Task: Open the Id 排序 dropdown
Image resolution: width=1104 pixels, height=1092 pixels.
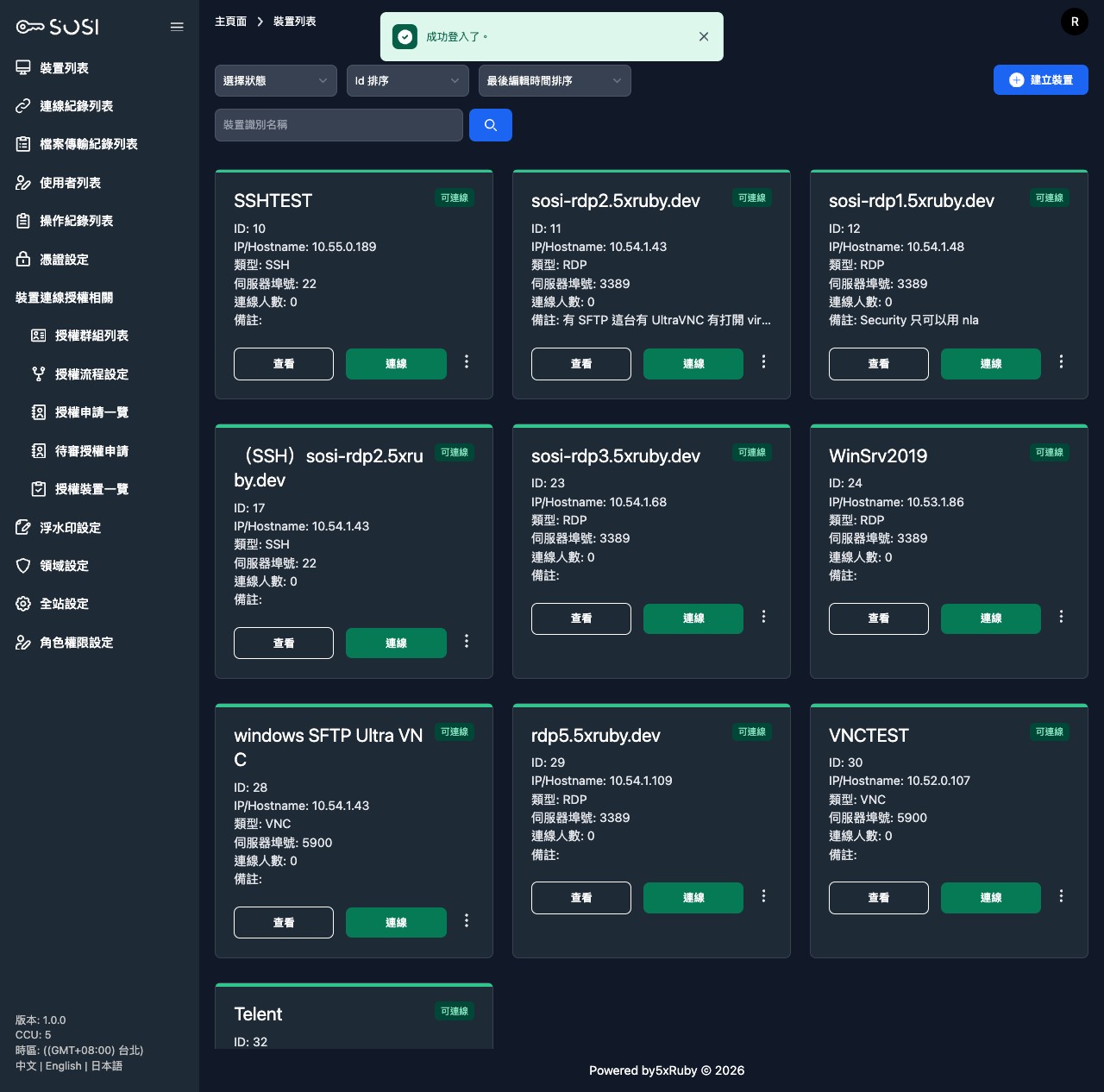Action: click(x=408, y=80)
